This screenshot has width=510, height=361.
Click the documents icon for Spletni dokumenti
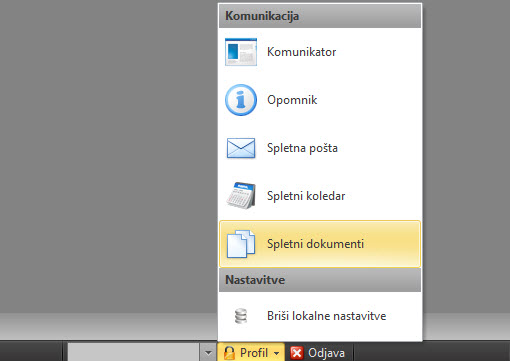pos(241,244)
